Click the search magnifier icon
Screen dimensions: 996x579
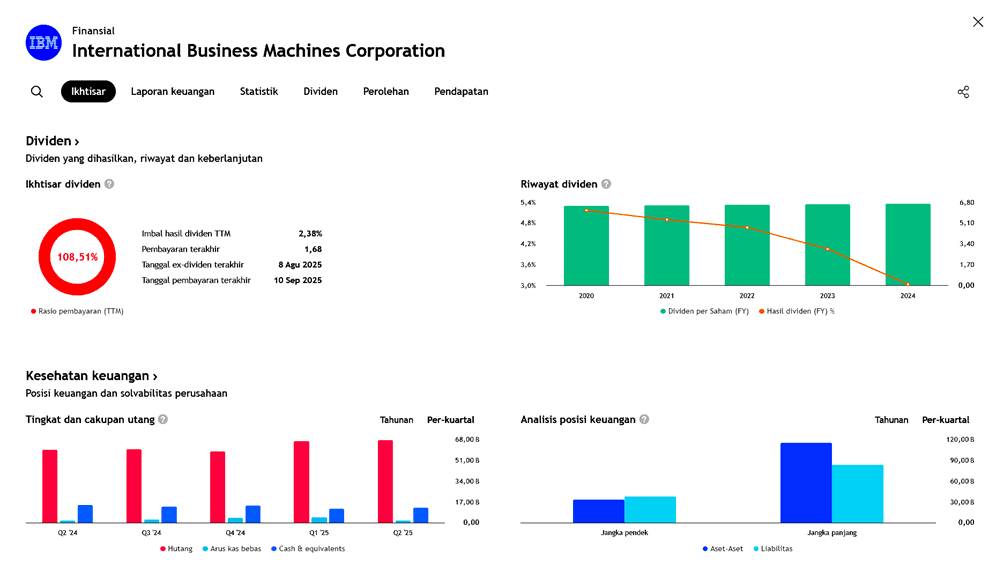pyautogui.click(x=37, y=92)
